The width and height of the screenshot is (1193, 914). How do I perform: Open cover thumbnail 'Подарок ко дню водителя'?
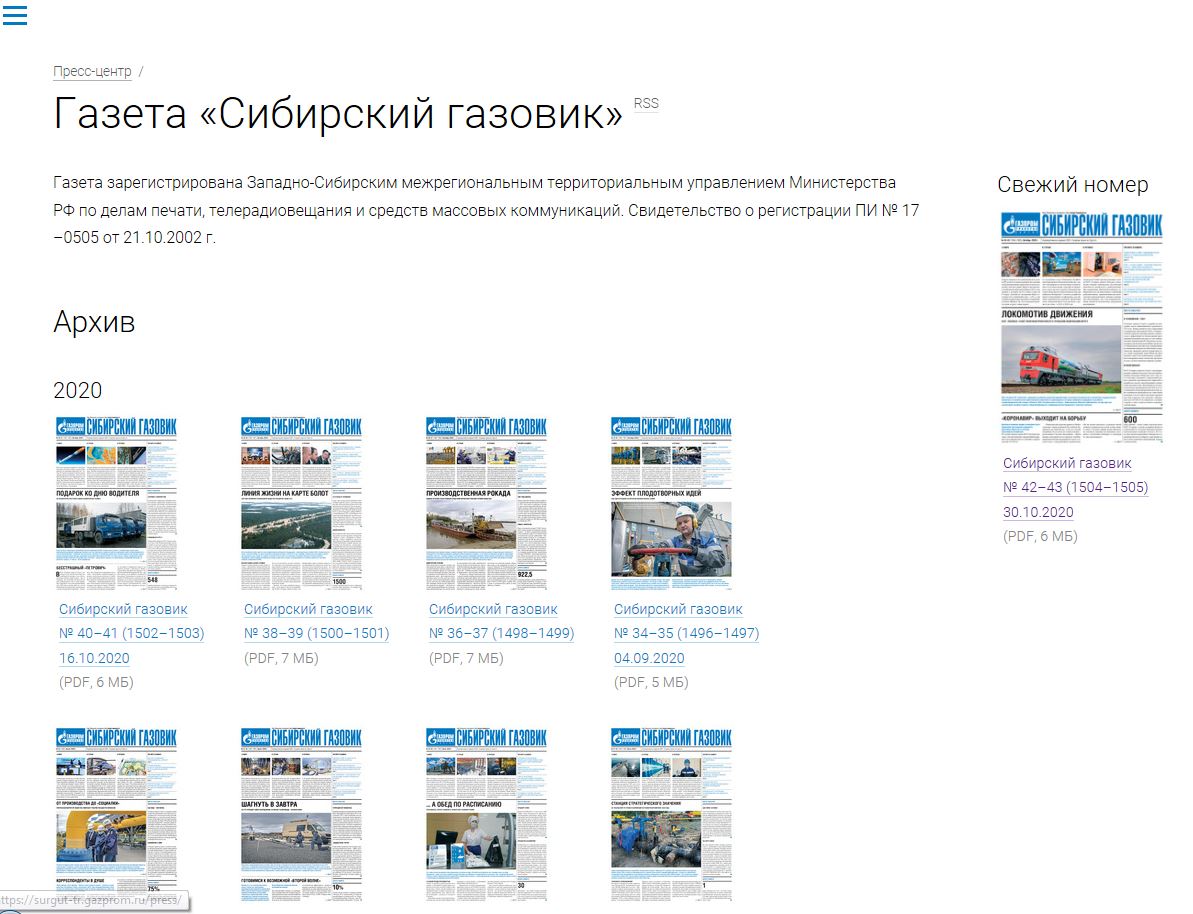(117, 503)
